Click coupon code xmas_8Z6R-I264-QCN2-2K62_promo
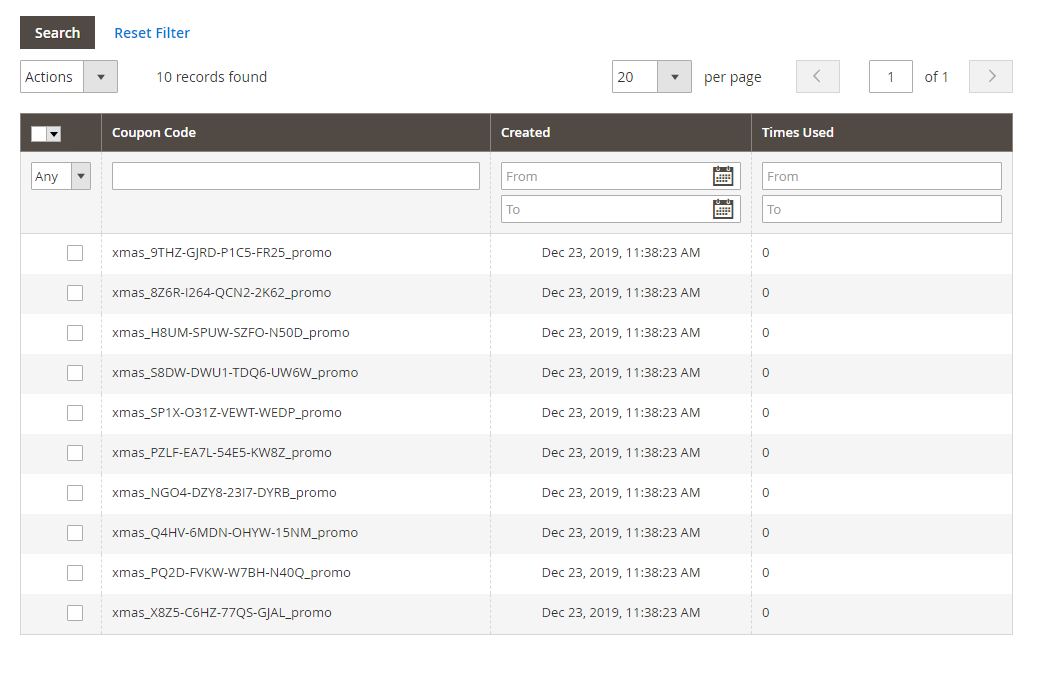The width and height of the screenshot is (1039, 684). pyautogui.click(x=221, y=292)
